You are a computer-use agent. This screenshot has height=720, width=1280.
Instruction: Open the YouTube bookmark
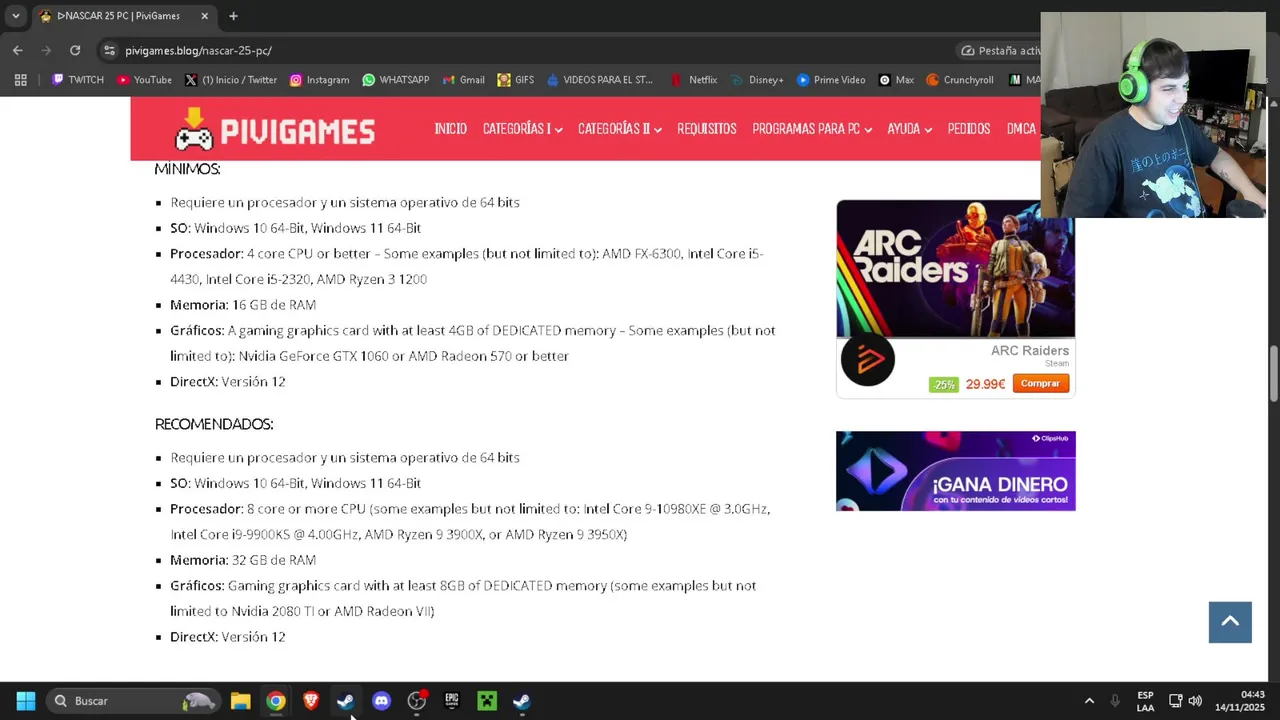(x=144, y=80)
